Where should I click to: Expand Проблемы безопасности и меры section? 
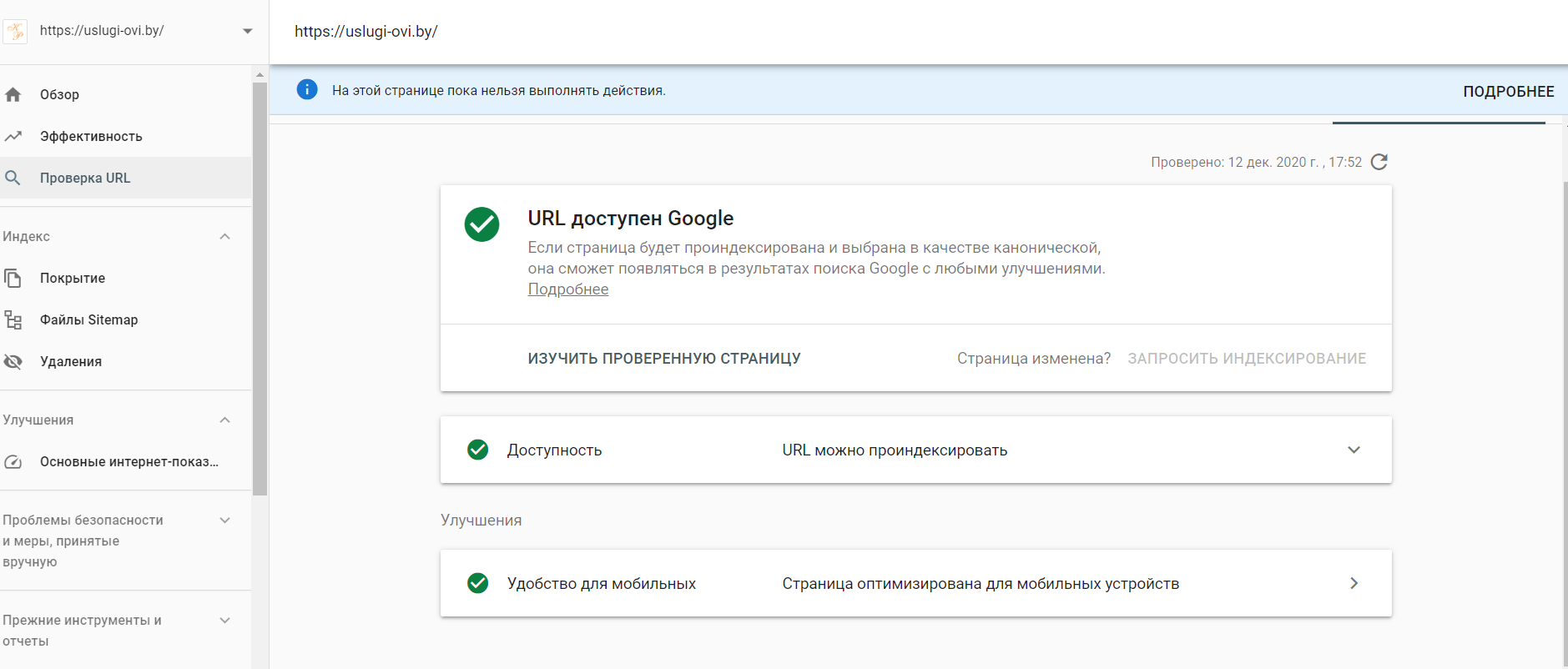[224, 520]
